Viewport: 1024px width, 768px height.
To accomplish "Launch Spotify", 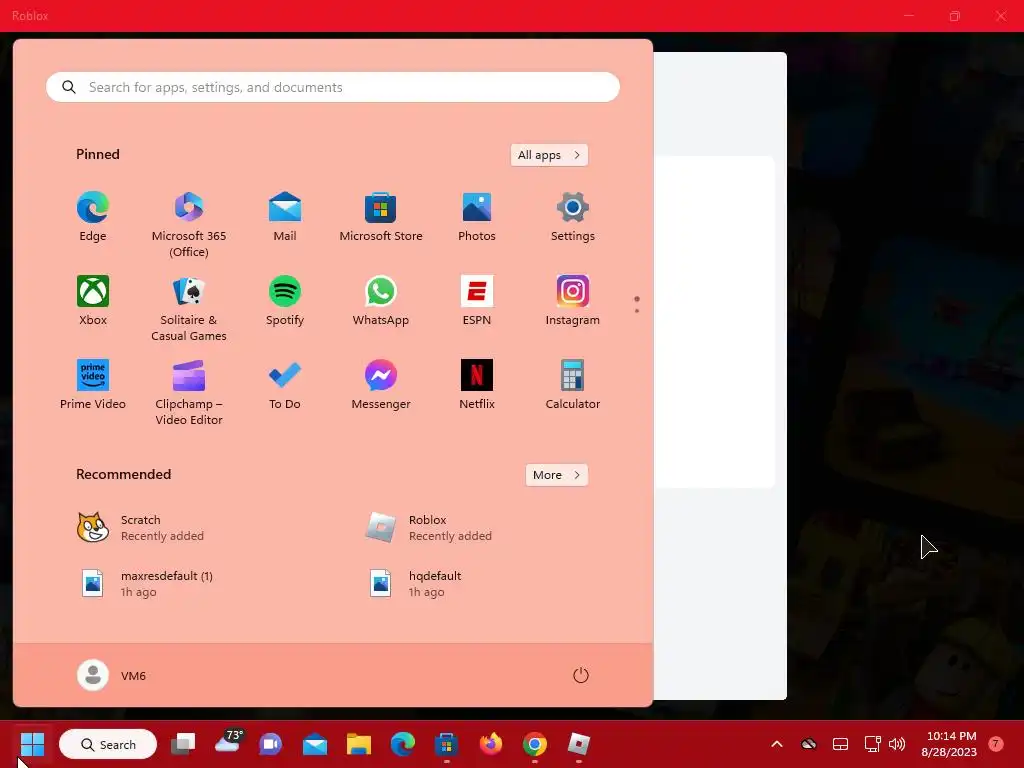I will click(285, 301).
